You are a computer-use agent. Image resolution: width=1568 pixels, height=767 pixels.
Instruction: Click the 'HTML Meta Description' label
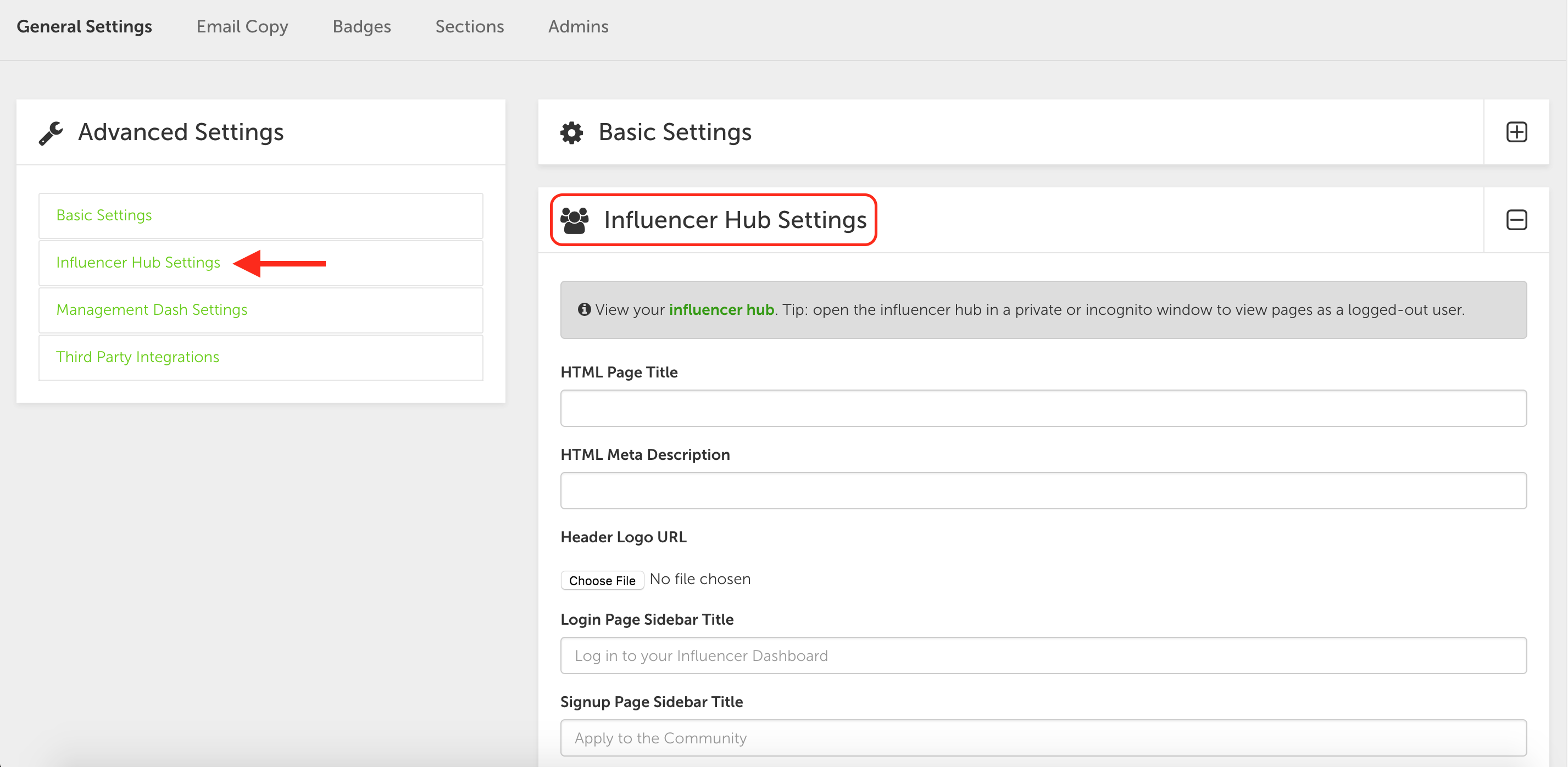coord(645,455)
